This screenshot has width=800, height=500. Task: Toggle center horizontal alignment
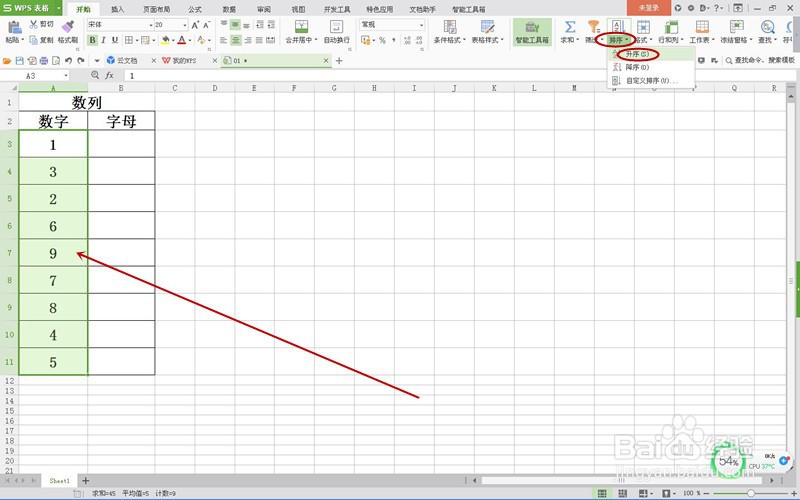click(235, 40)
